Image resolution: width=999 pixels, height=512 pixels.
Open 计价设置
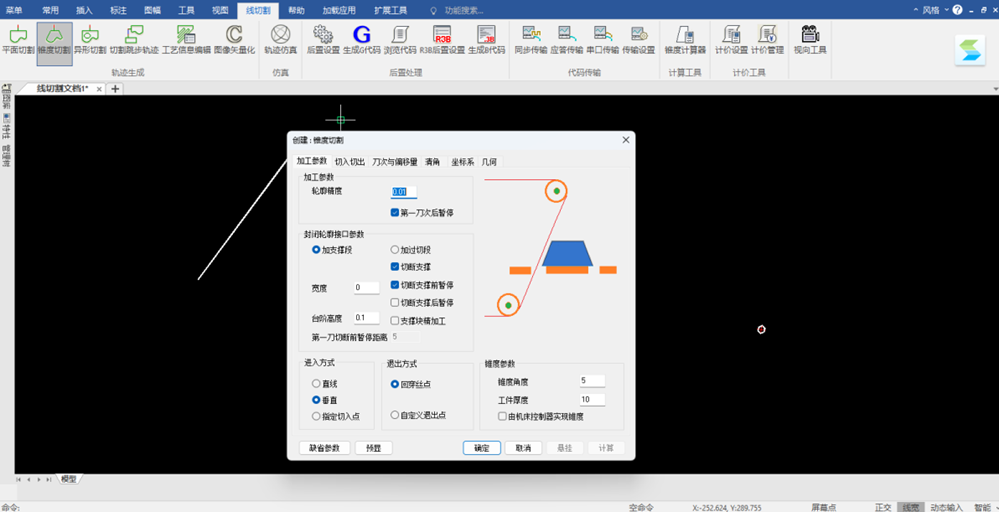(731, 39)
